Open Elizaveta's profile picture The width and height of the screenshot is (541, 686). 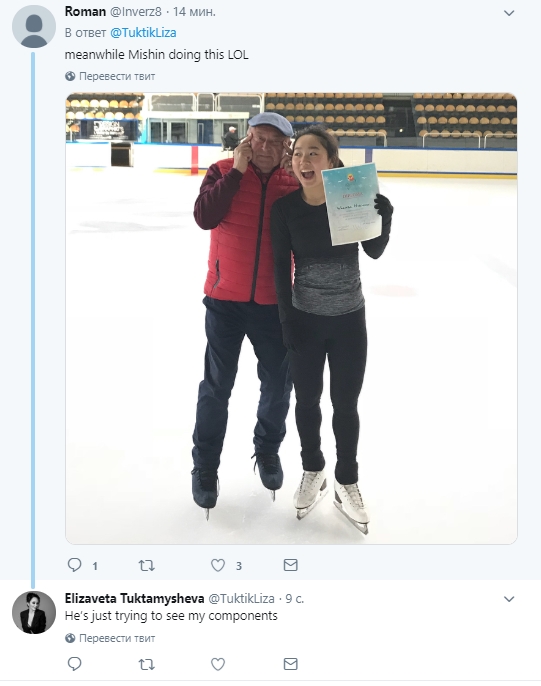[x=34, y=612]
